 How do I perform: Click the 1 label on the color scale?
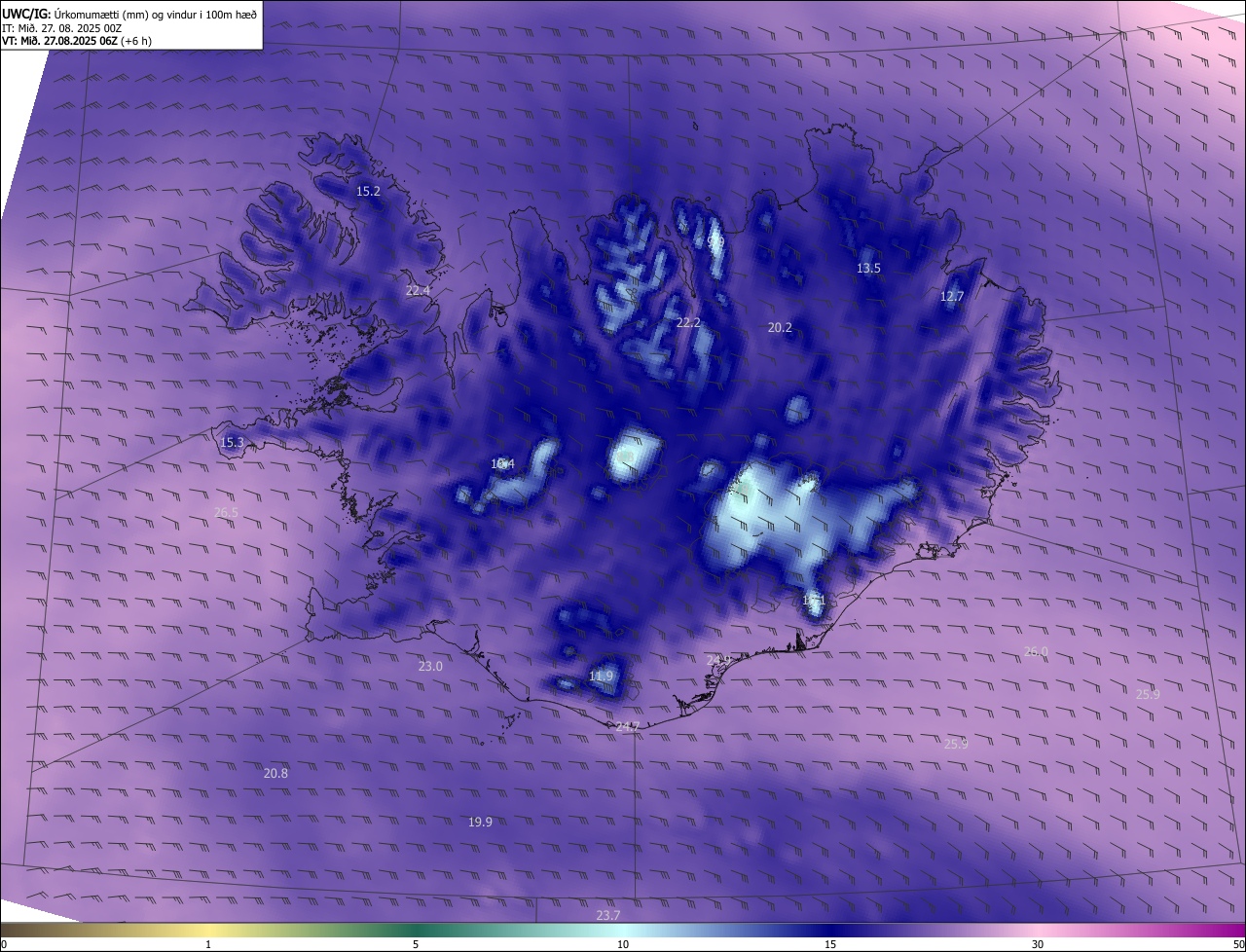pyautogui.click(x=208, y=944)
